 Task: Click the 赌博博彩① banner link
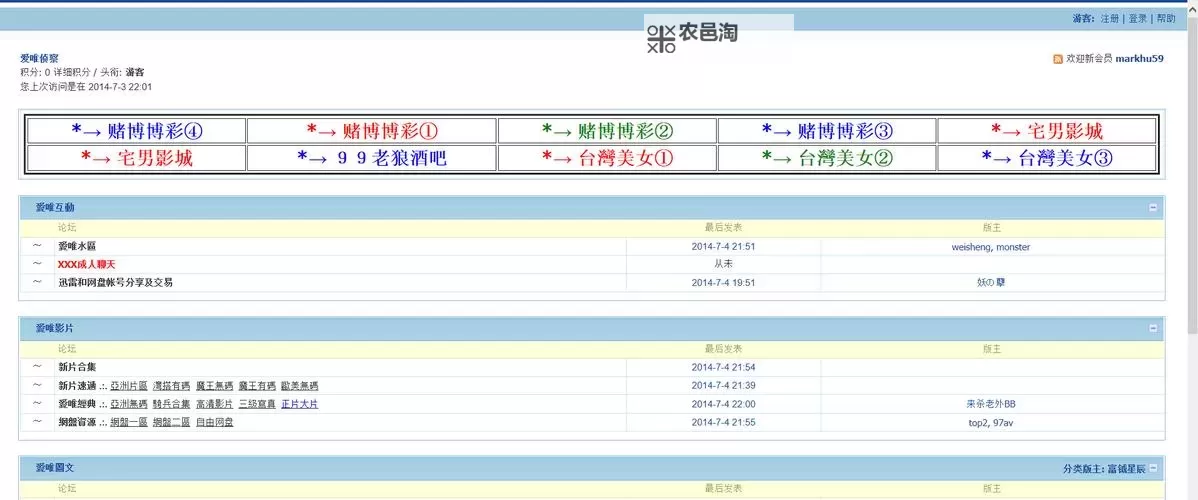[x=372, y=131]
